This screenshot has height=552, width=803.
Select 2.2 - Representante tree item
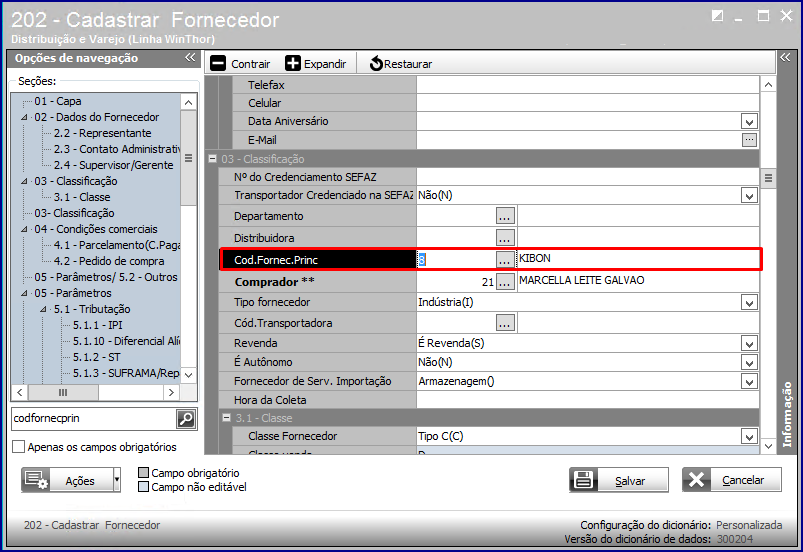point(102,133)
